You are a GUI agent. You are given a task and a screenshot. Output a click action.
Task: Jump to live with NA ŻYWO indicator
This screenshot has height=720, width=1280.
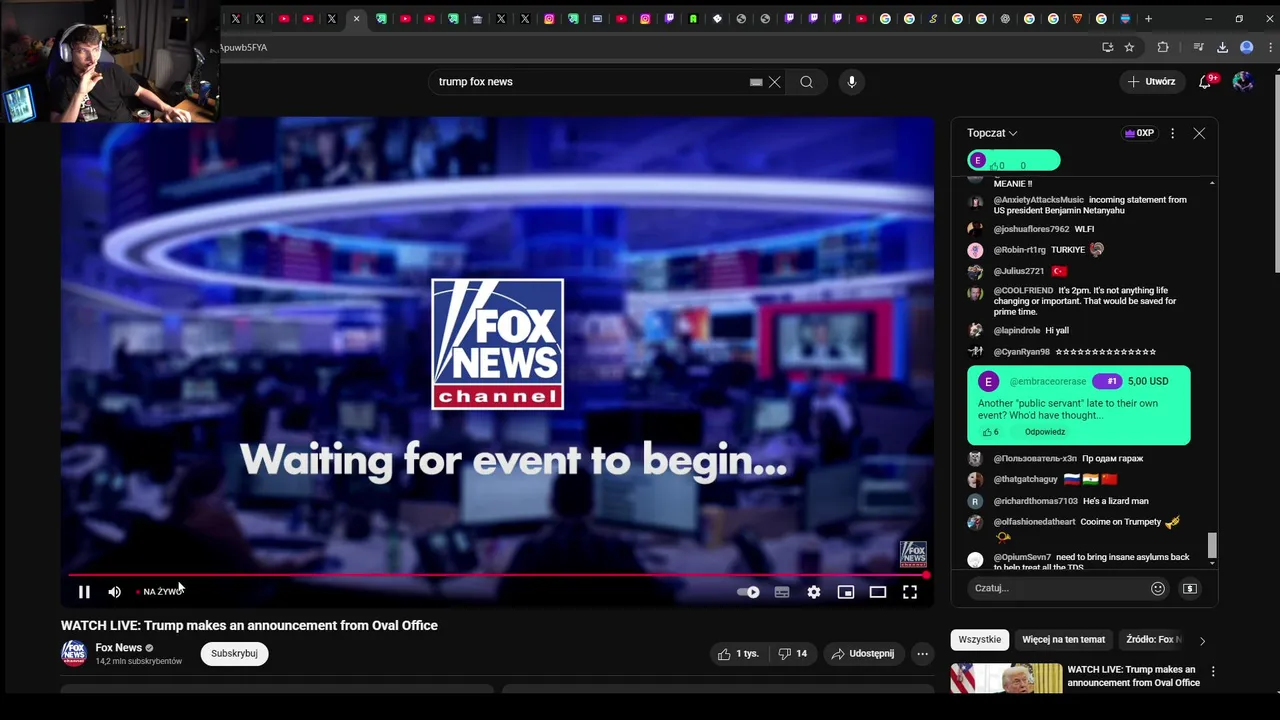click(x=160, y=592)
